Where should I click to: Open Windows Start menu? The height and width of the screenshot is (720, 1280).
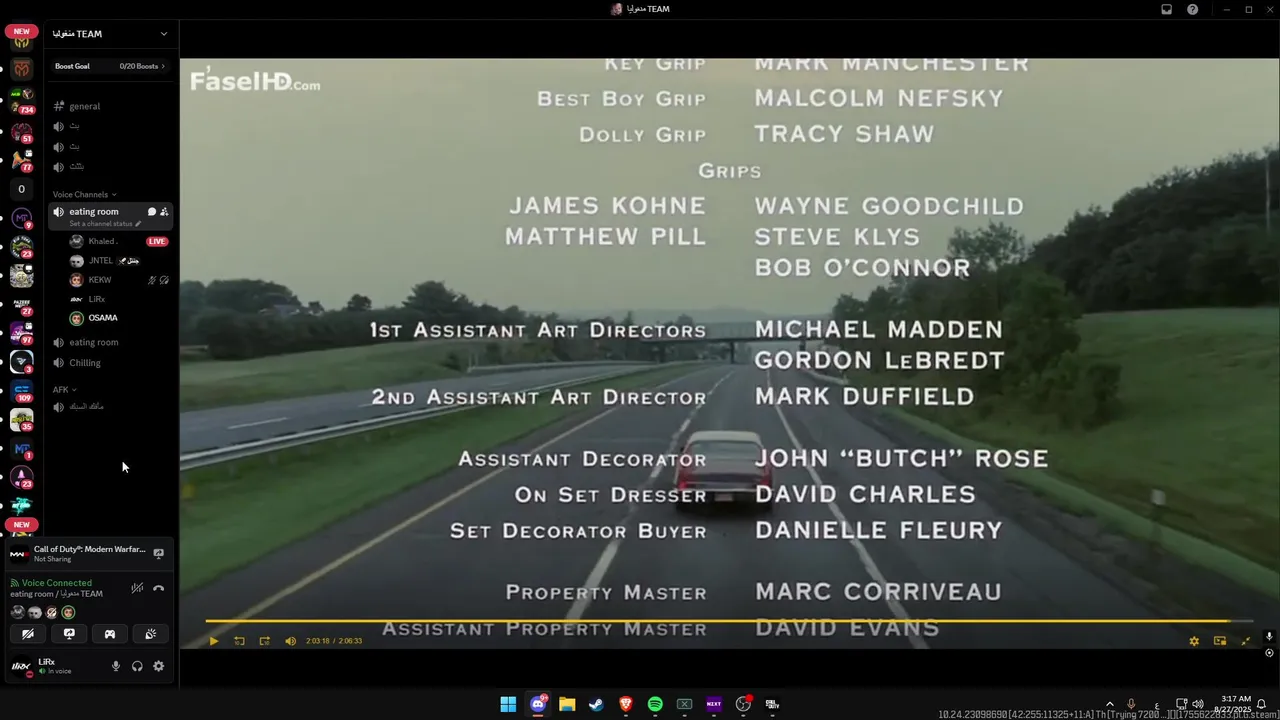[508, 704]
